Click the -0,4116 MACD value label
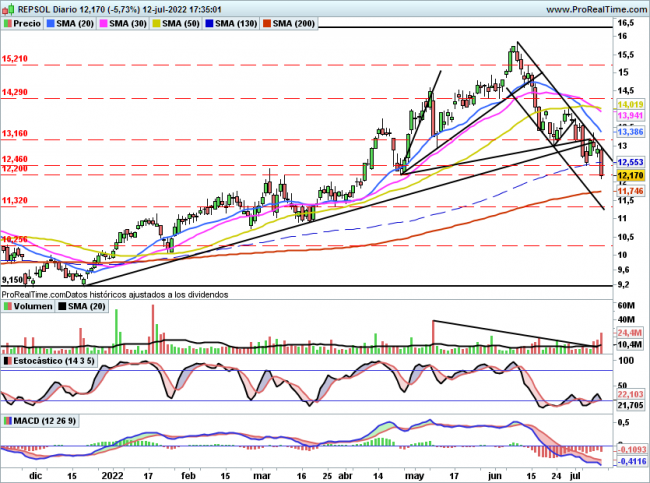 tap(629, 462)
